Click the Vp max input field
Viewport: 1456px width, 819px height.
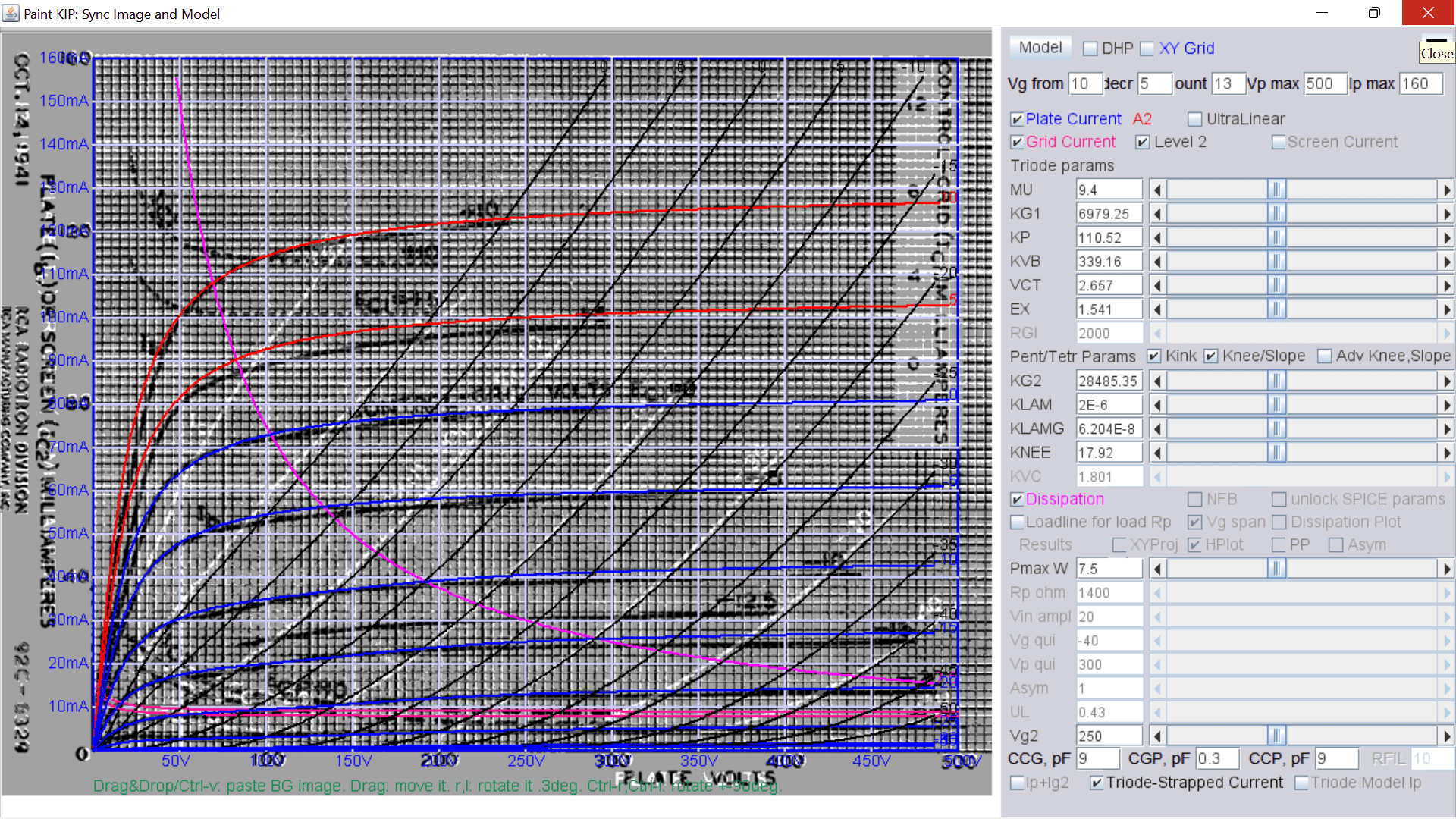(1325, 84)
